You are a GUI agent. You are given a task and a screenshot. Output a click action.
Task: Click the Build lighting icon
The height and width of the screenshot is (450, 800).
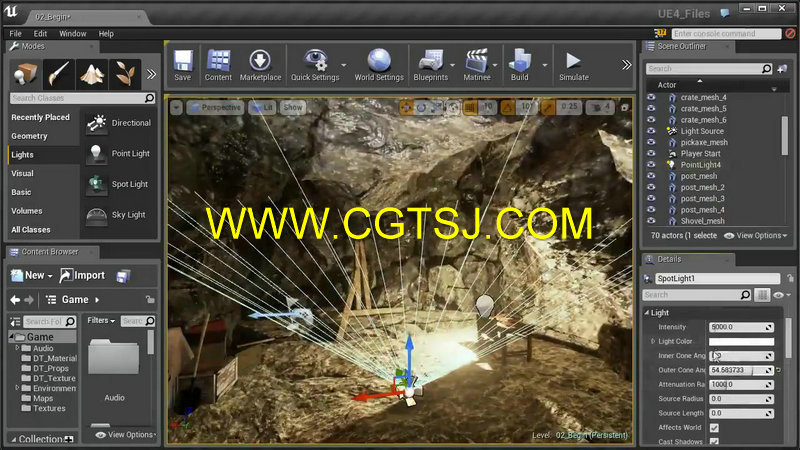coord(519,65)
